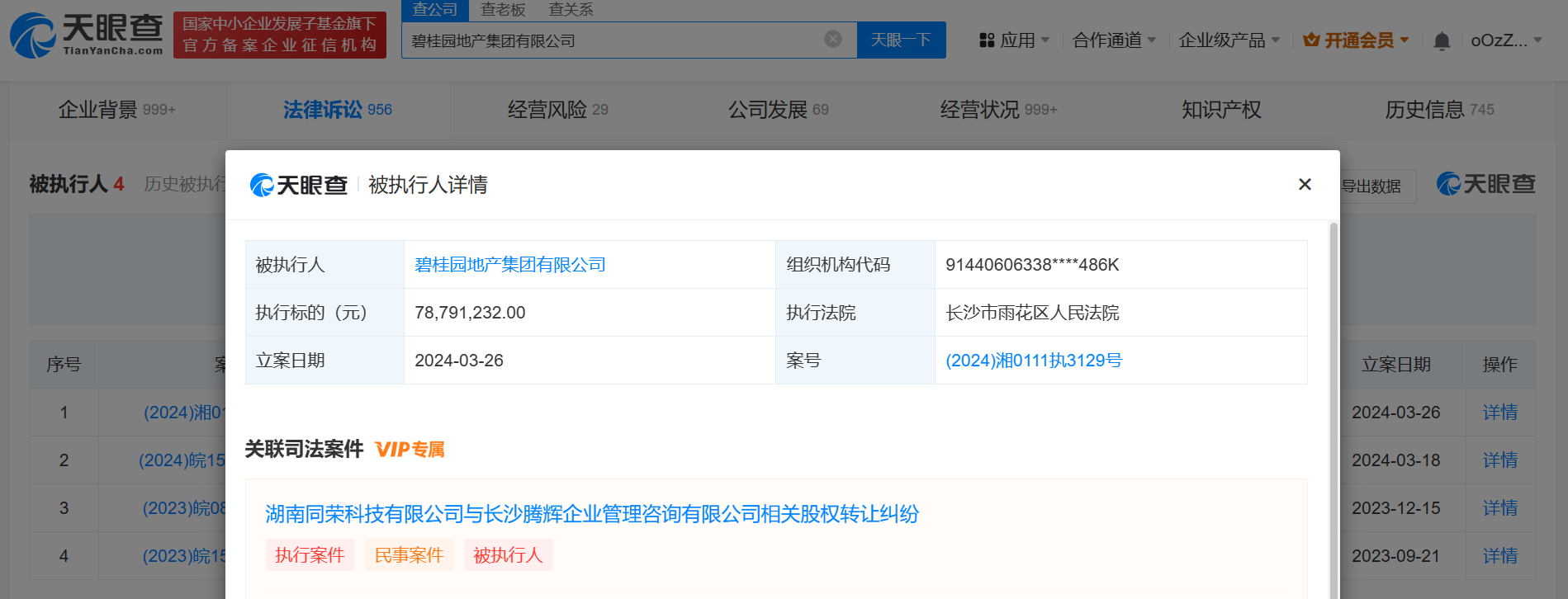The width and height of the screenshot is (1568, 599).
Task: Open 详情 for row dated 2024-03-18
Action: click(1499, 460)
